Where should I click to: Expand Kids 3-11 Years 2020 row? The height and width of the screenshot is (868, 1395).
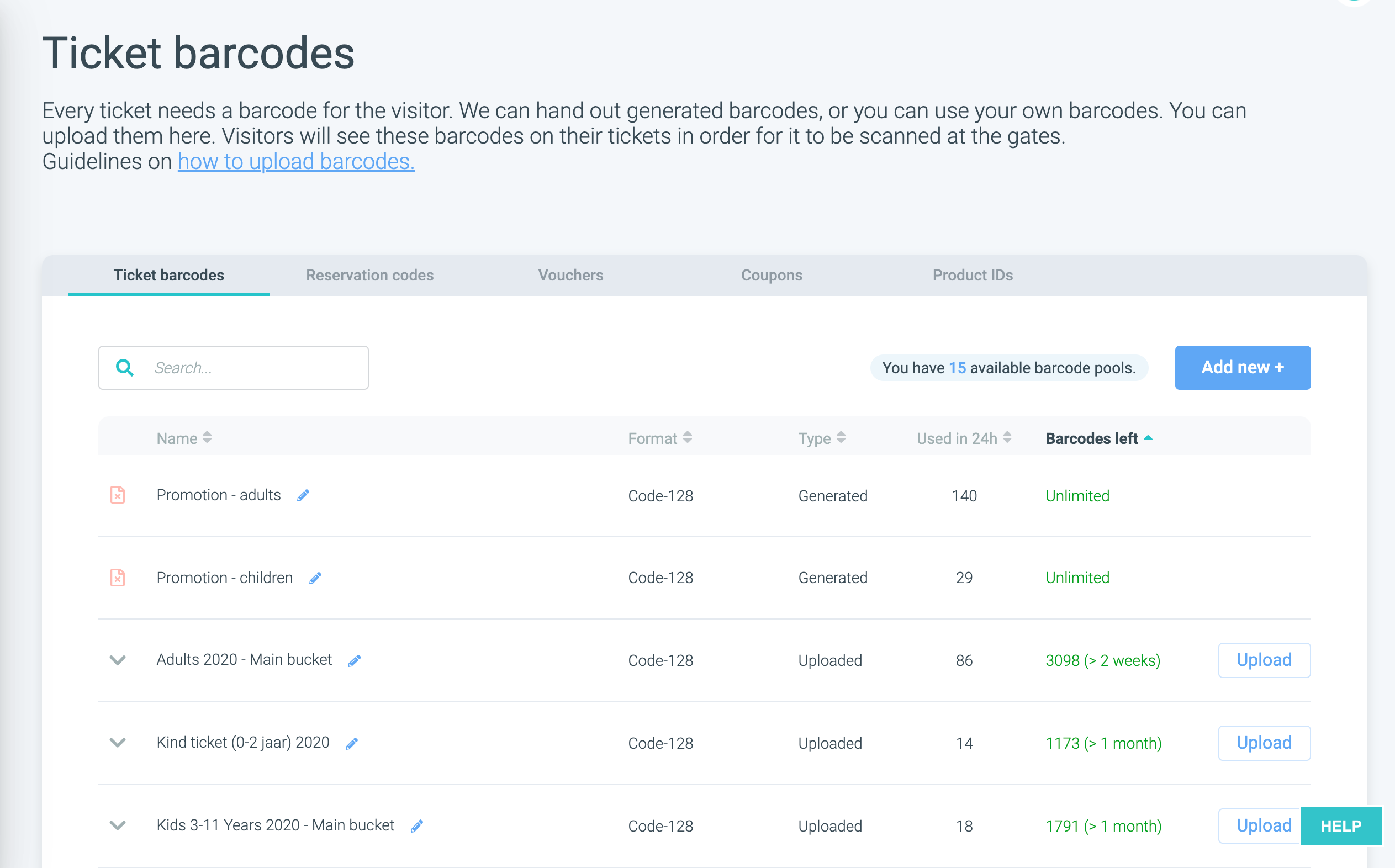(x=118, y=825)
